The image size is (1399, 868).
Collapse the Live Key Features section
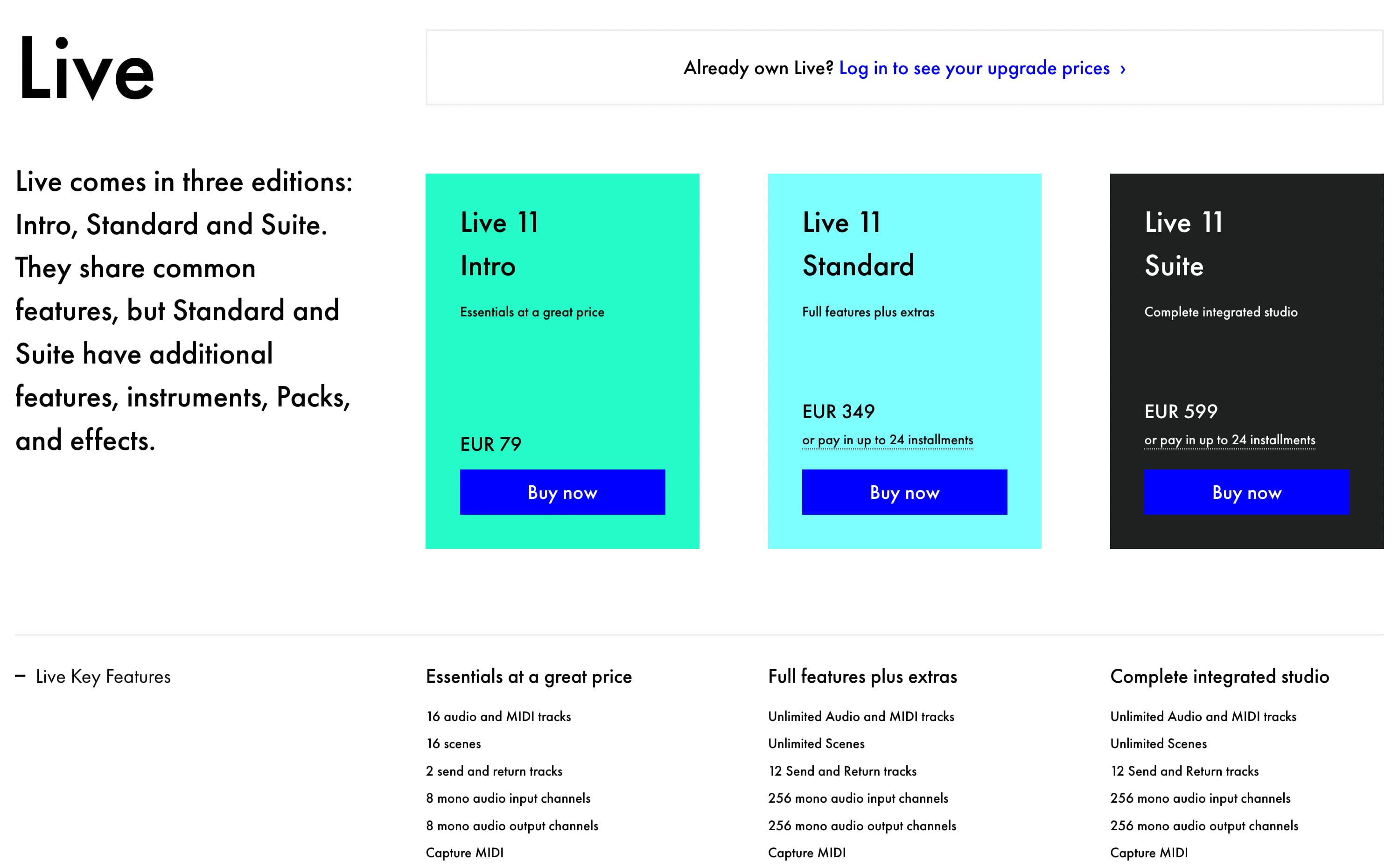pyautogui.click(x=103, y=676)
